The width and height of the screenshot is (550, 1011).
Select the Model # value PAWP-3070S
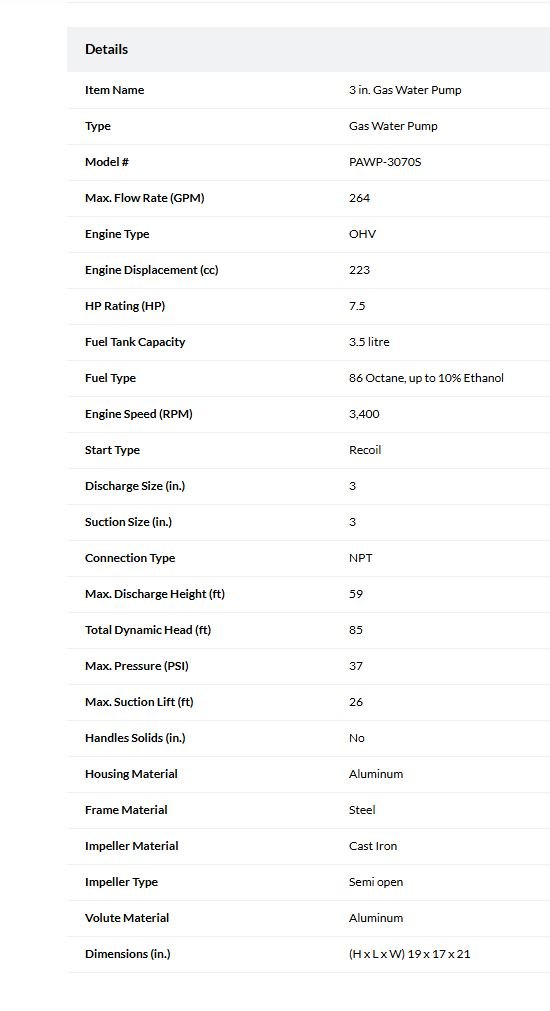click(385, 162)
